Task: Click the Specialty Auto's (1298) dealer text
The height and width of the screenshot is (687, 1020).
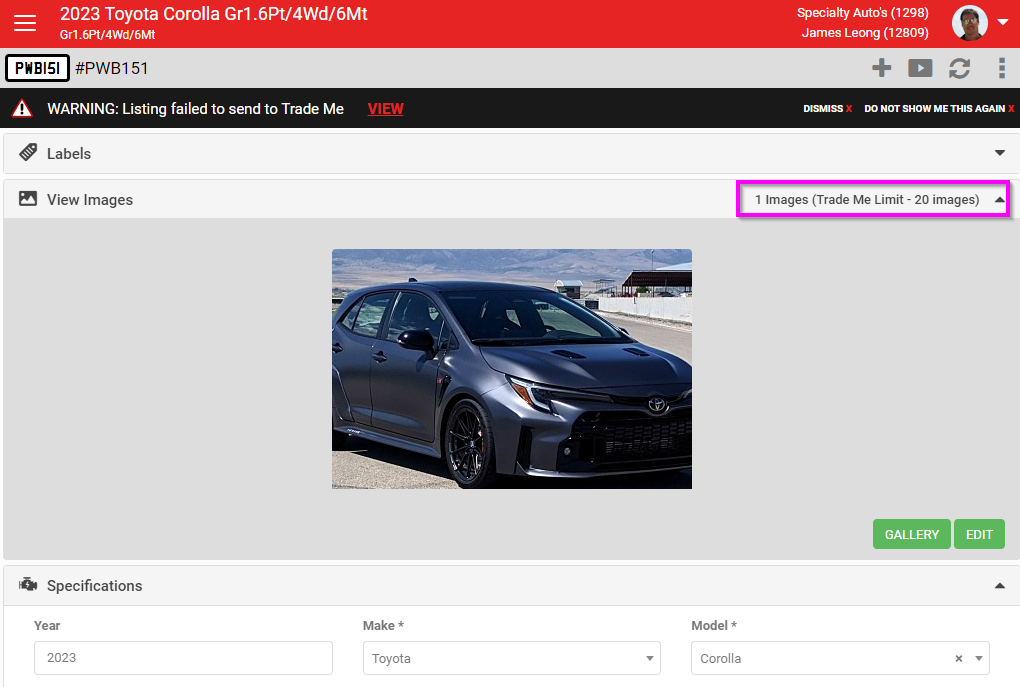Action: click(863, 13)
